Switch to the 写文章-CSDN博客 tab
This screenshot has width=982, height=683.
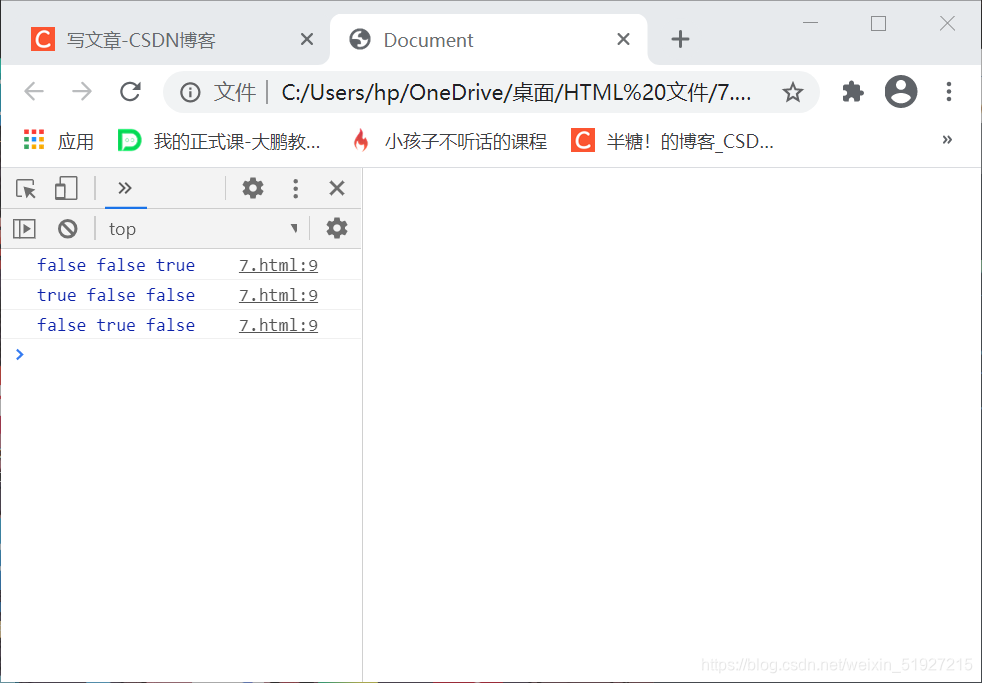[160, 39]
